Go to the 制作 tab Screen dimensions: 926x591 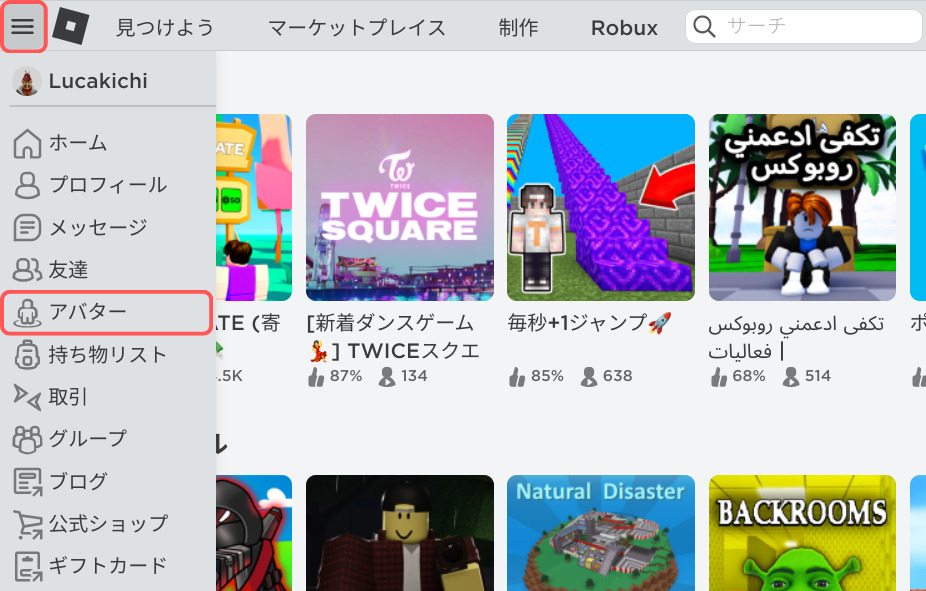coord(519,27)
